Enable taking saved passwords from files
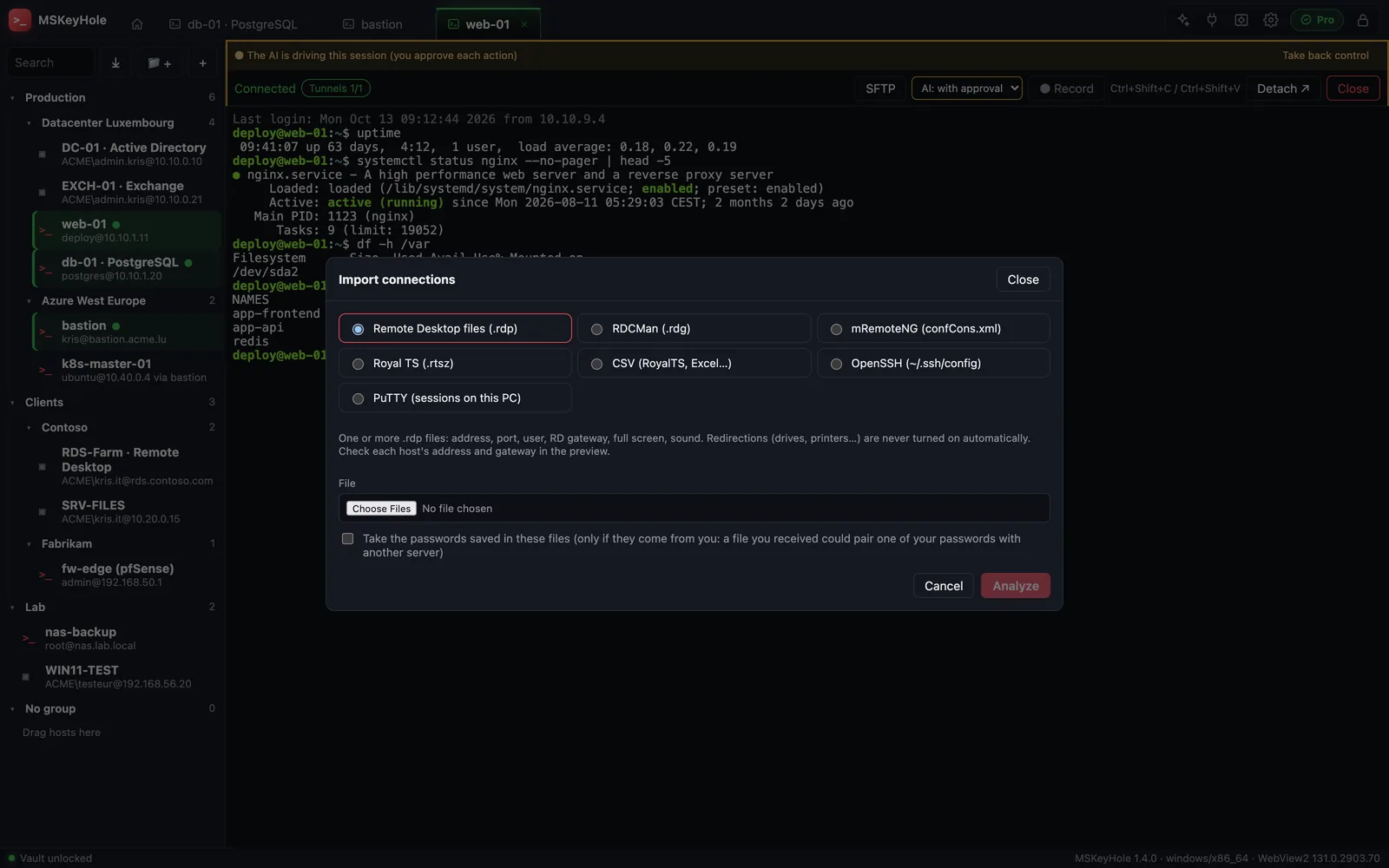 point(347,539)
